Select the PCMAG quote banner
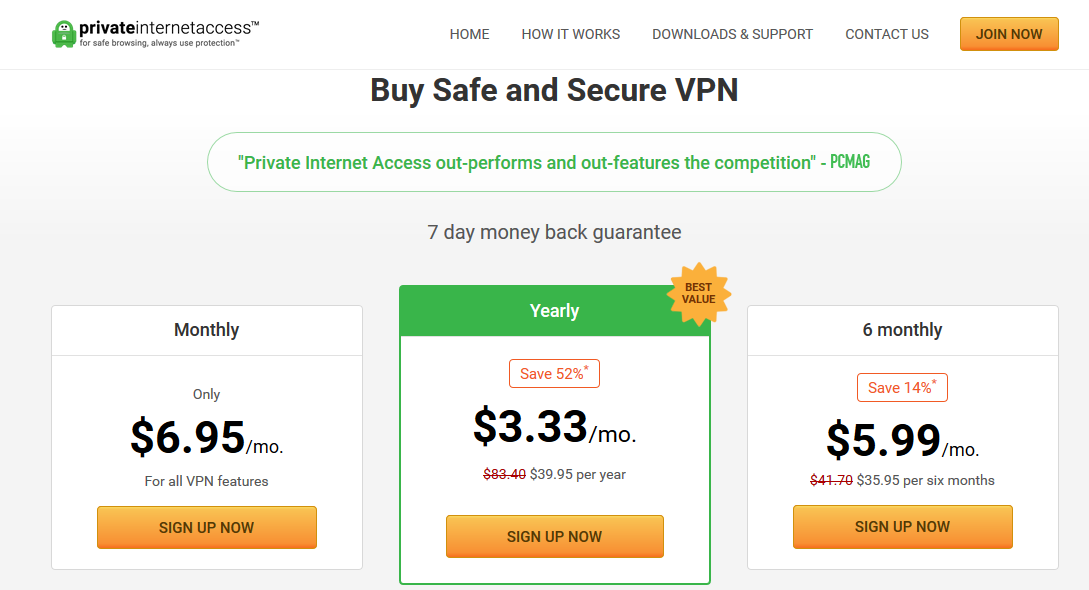The height and width of the screenshot is (590, 1089). click(x=554, y=162)
